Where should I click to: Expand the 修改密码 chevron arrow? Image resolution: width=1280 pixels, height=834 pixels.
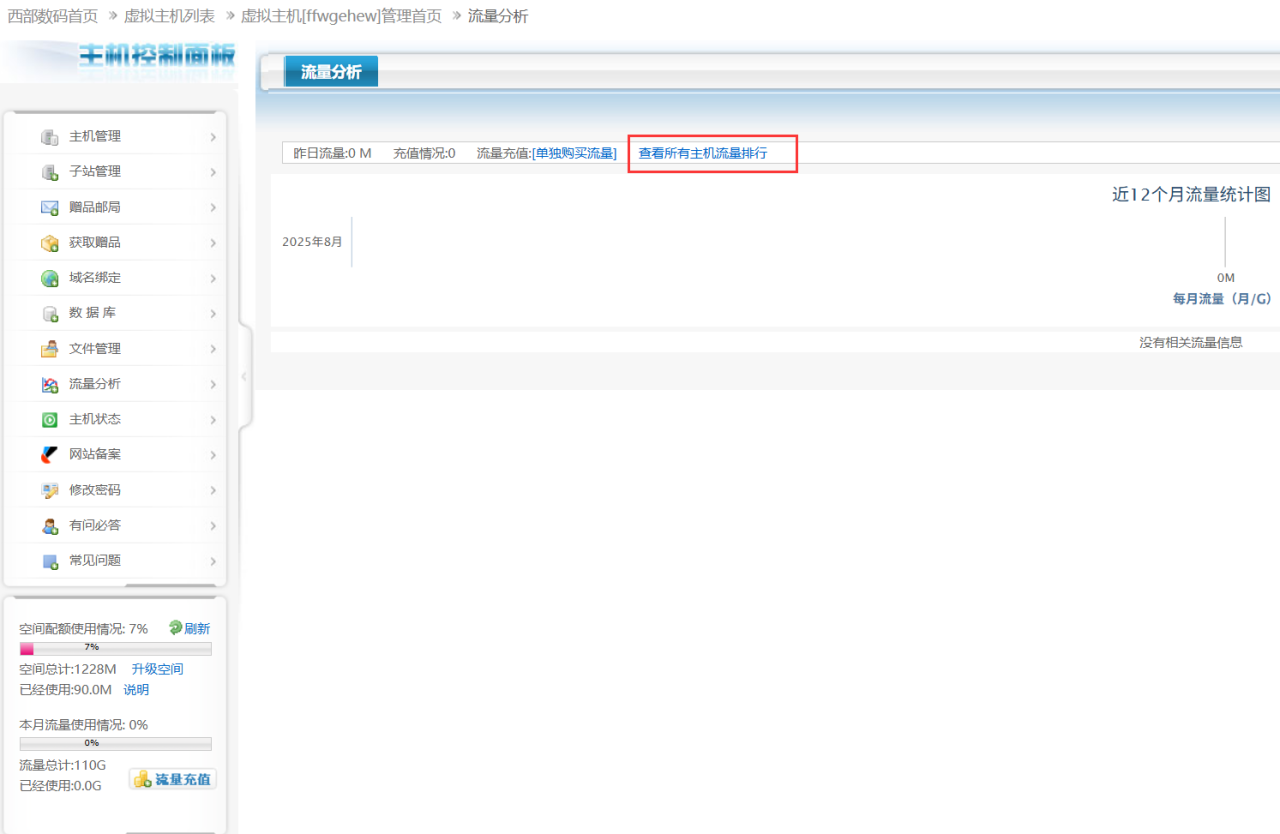pyautogui.click(x=213, y=490)
